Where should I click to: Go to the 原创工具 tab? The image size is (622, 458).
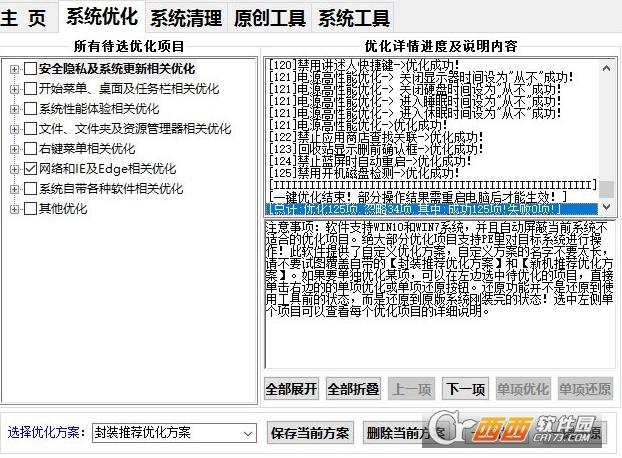(270, 17)
